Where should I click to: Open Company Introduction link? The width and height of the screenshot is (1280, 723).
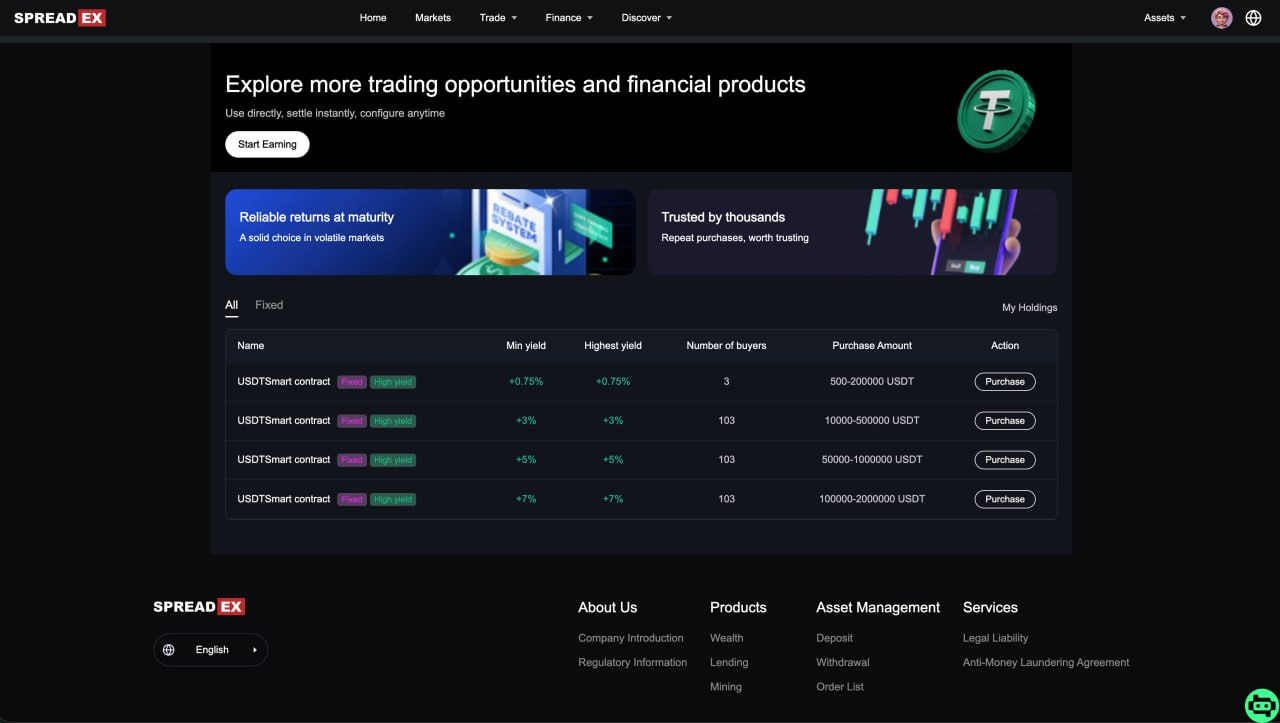[x=631, y=638]
